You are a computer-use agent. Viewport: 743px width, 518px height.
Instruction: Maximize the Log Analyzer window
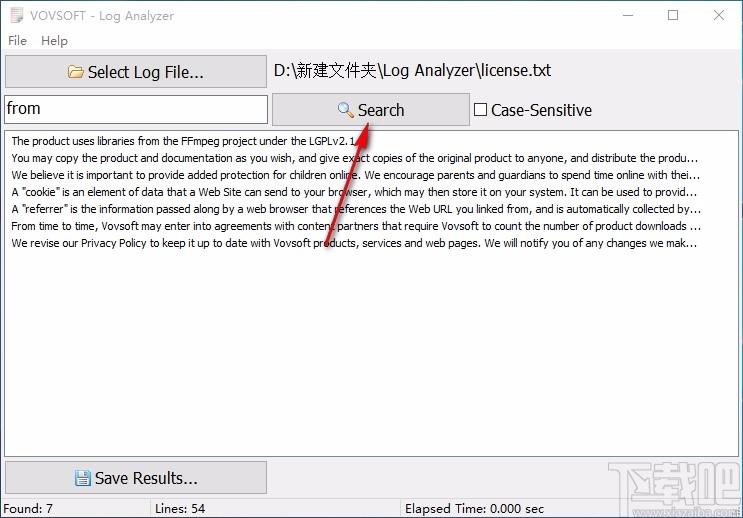(x=673, y=15)
